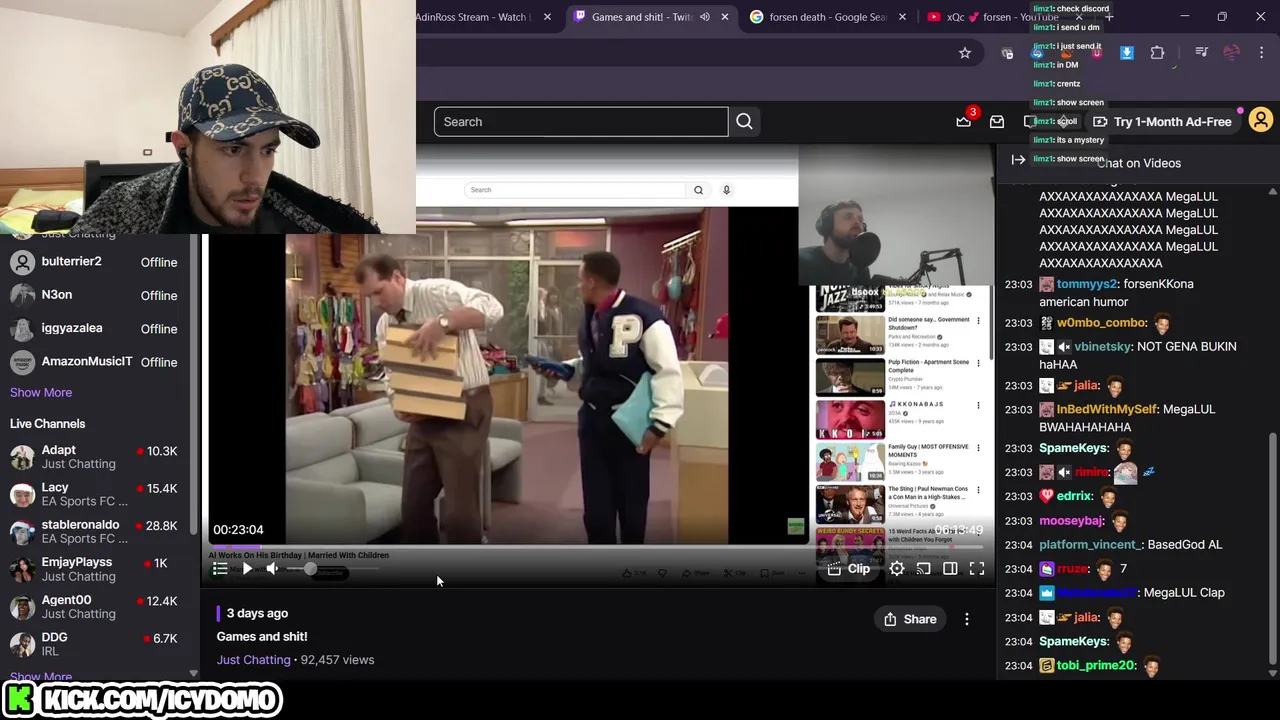
Task: Open the chapters list icon in the player
Action: click(x=220, y=569)
